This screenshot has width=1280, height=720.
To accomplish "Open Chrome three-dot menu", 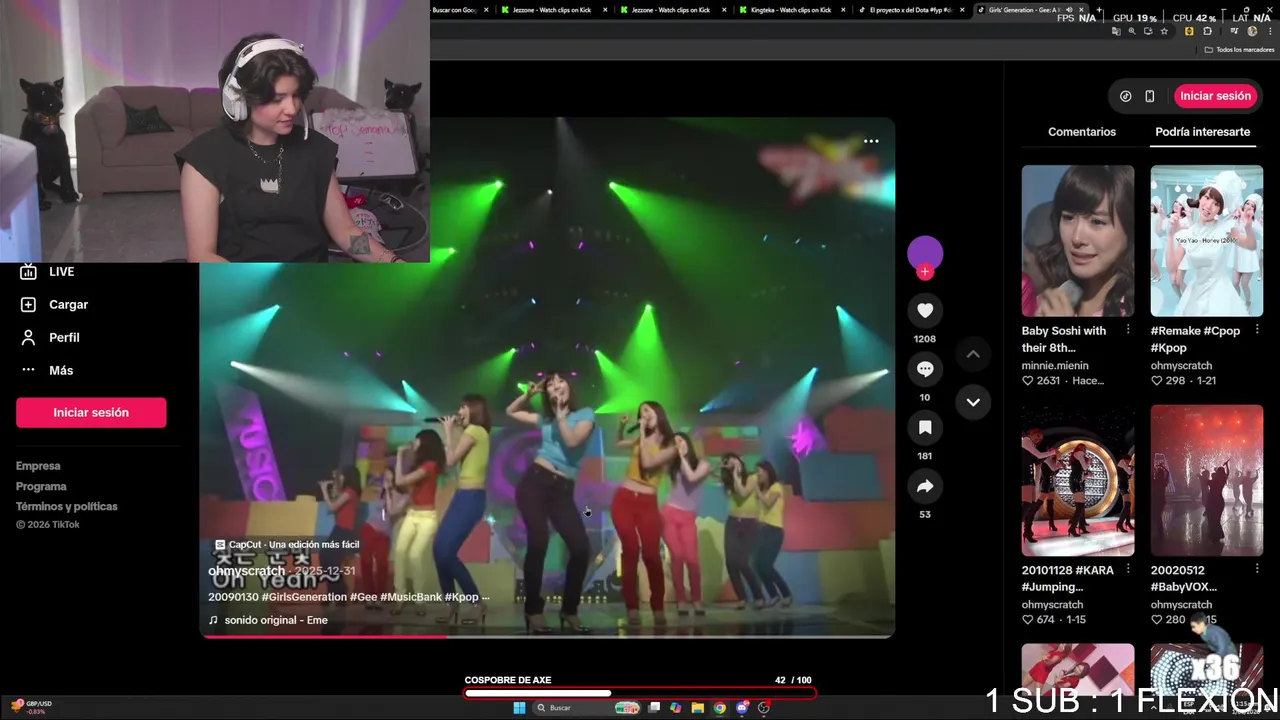I will 1268,31.
